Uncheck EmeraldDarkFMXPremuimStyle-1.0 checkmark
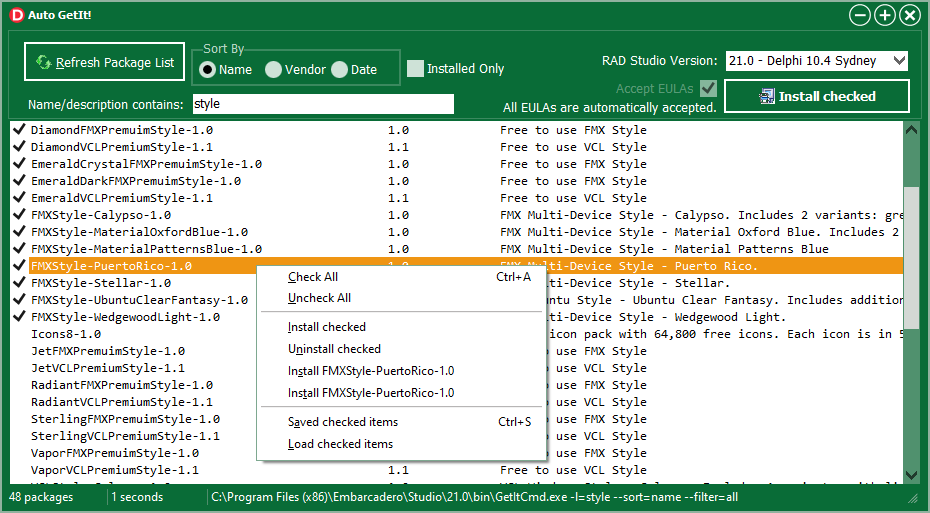This screenshot has height=513, width=930. [x=19, y=180]
